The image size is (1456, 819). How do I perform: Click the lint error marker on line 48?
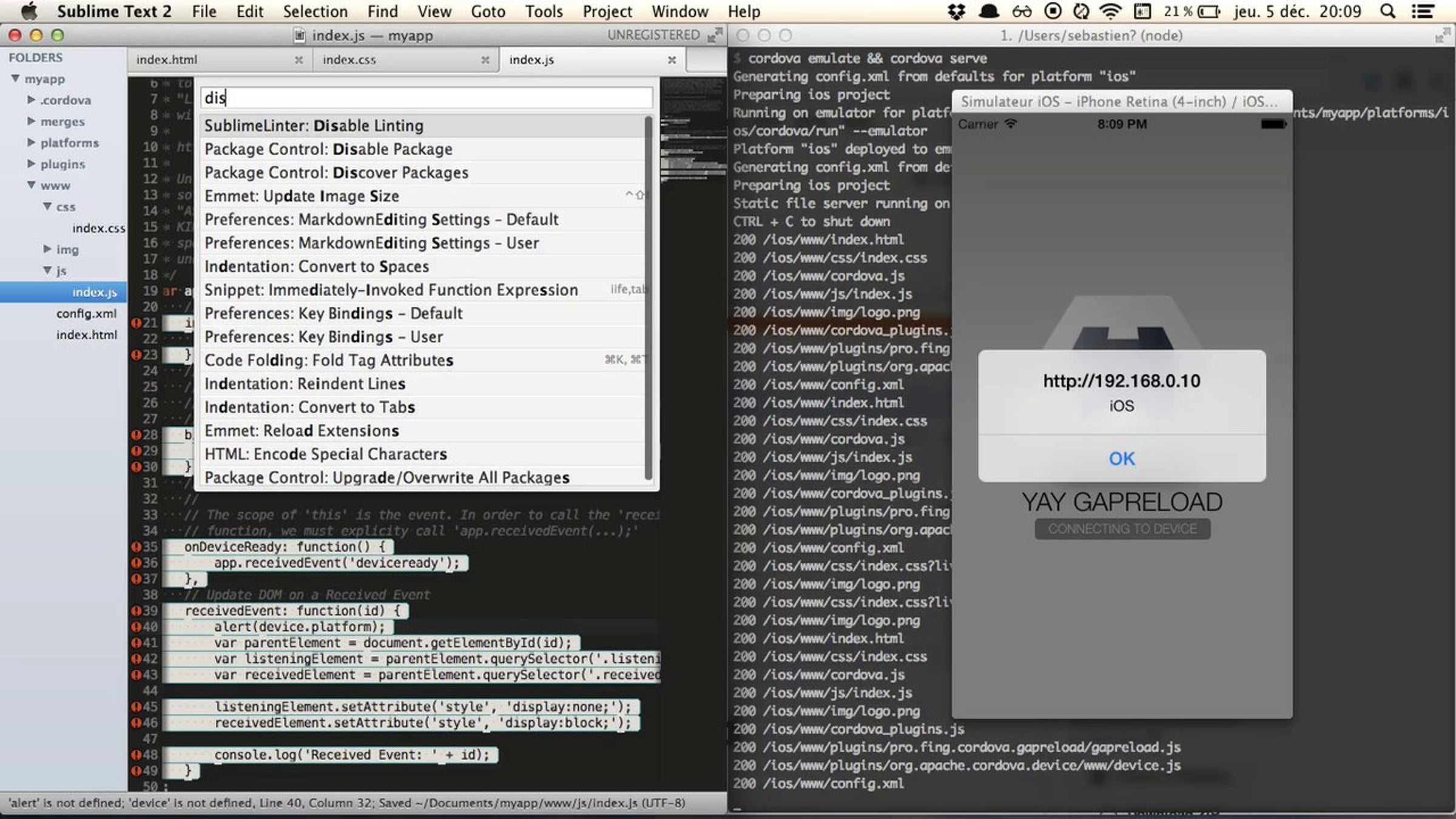(x=136, y=755)
